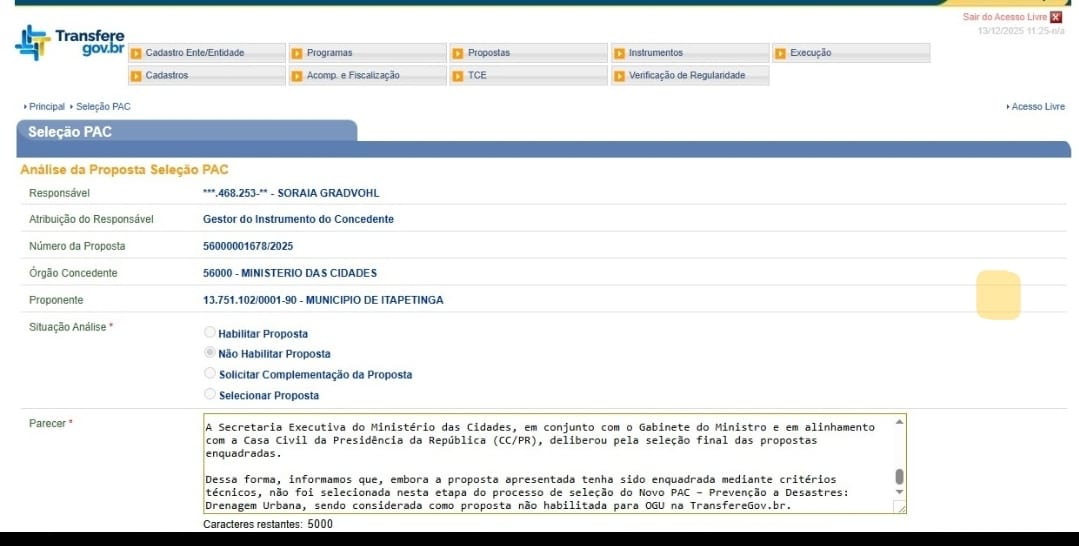Click the Seleção PAC tab header
This screenshot has height=546, width=1079.
click(70, 132)
